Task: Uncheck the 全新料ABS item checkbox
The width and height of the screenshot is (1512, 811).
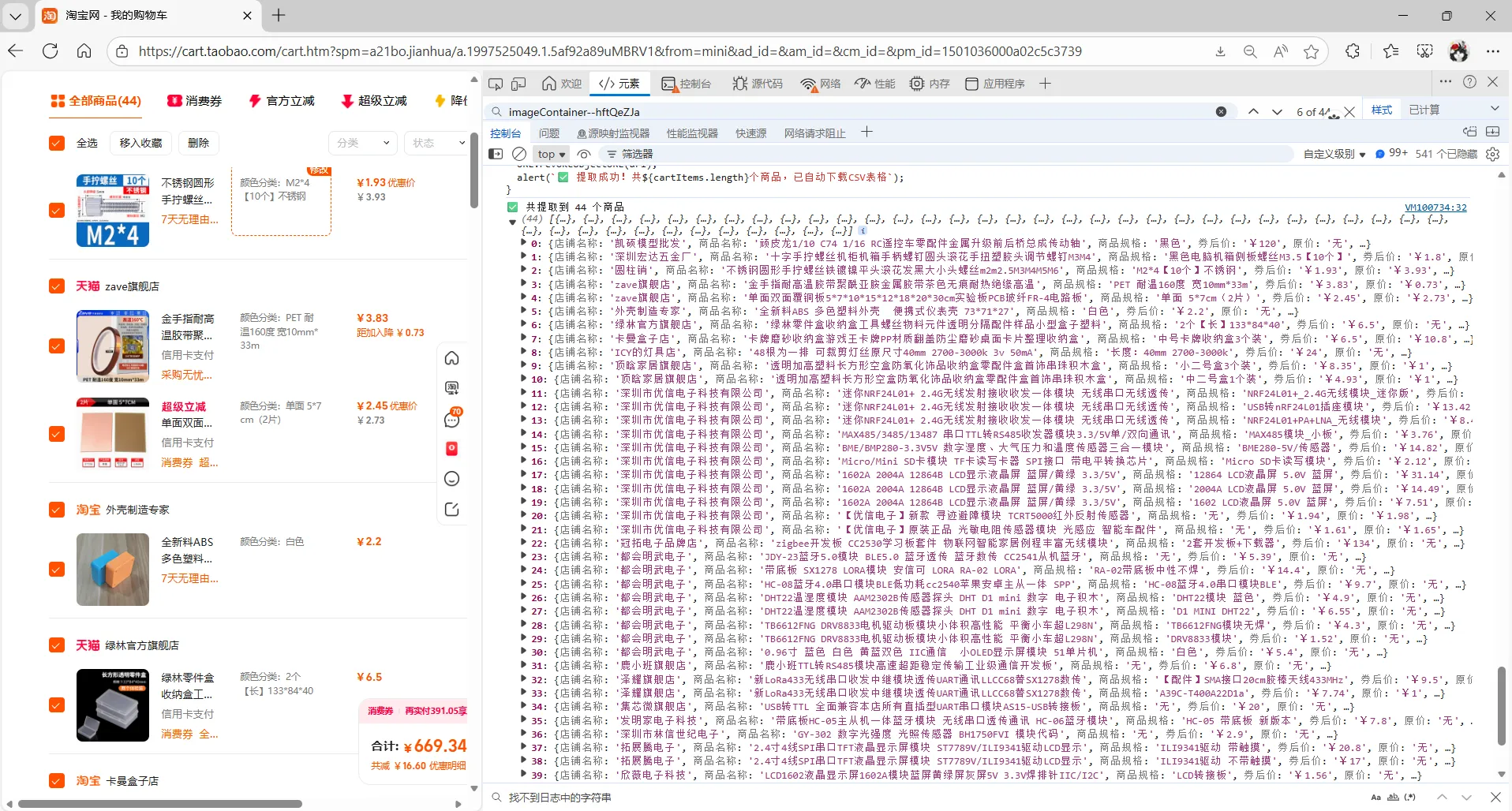Action: pyautogui.click(x=57, y=570)
